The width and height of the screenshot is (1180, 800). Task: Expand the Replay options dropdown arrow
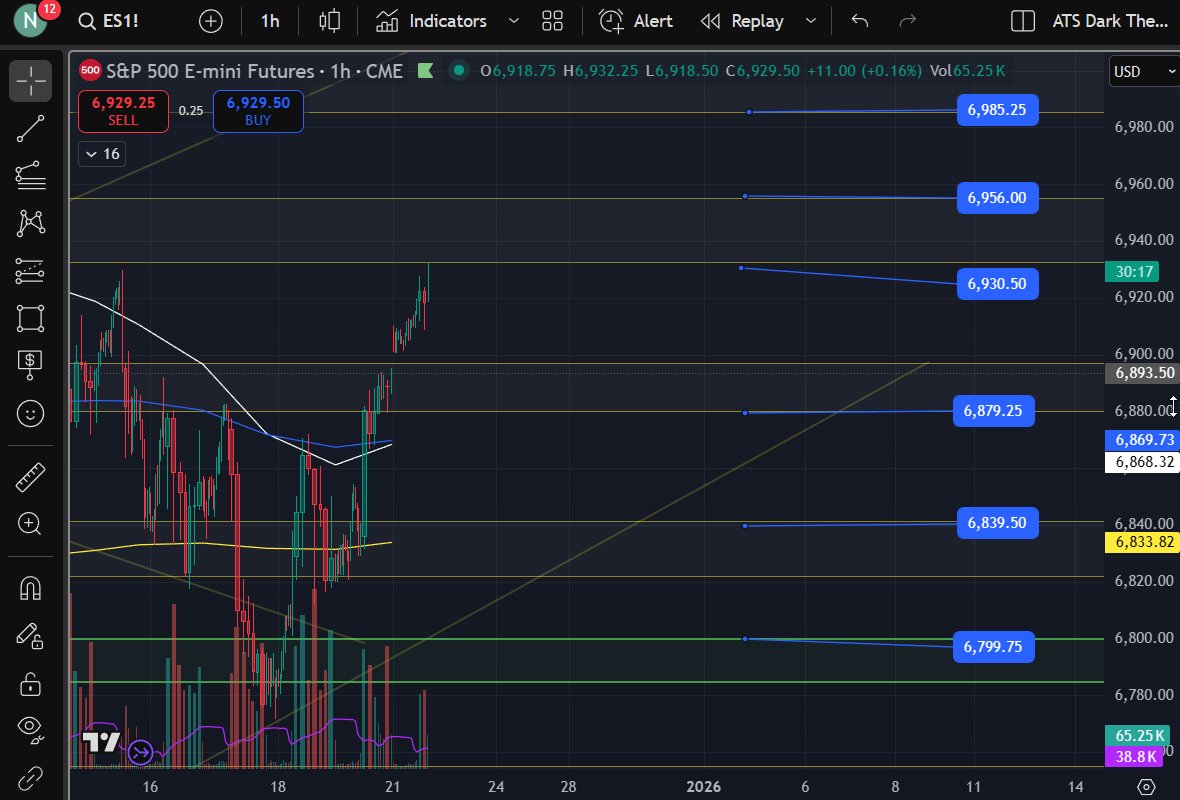click(x=810, y=21)
